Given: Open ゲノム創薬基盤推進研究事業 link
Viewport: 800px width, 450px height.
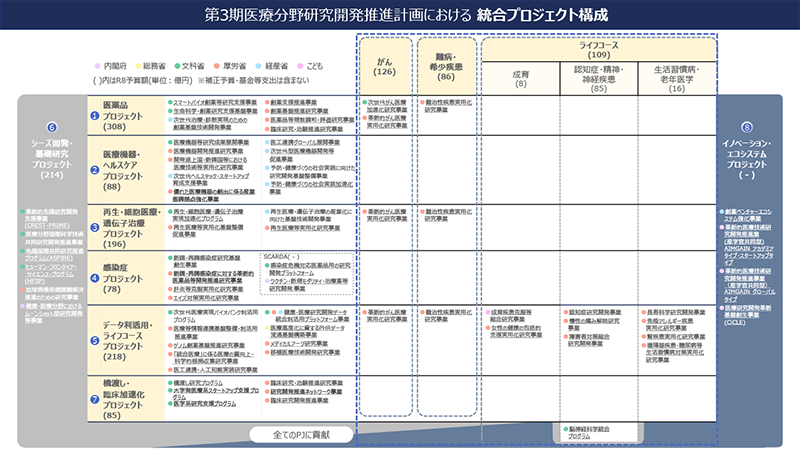Looking at the screenshot, I should pos(209,345).
